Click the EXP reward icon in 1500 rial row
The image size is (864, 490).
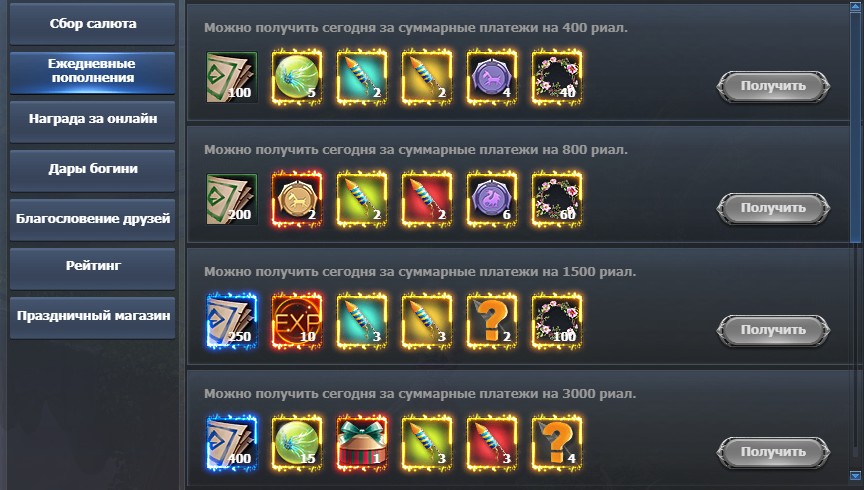[297, 321]
